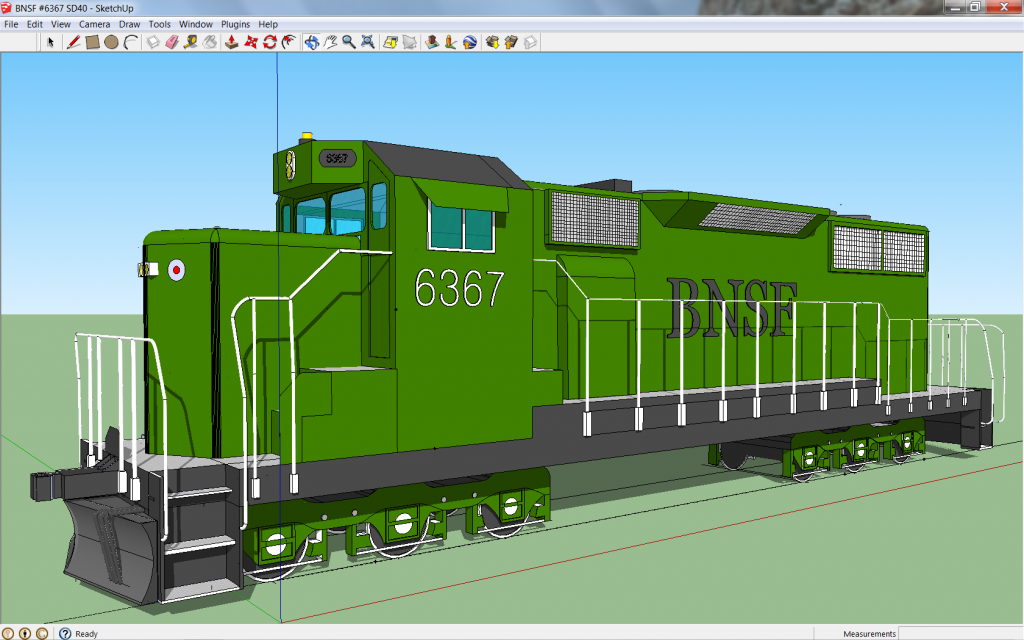Open the Instructor help question-mark icon
Viewport: 1024px width, 640px height.
coord(65,633)
